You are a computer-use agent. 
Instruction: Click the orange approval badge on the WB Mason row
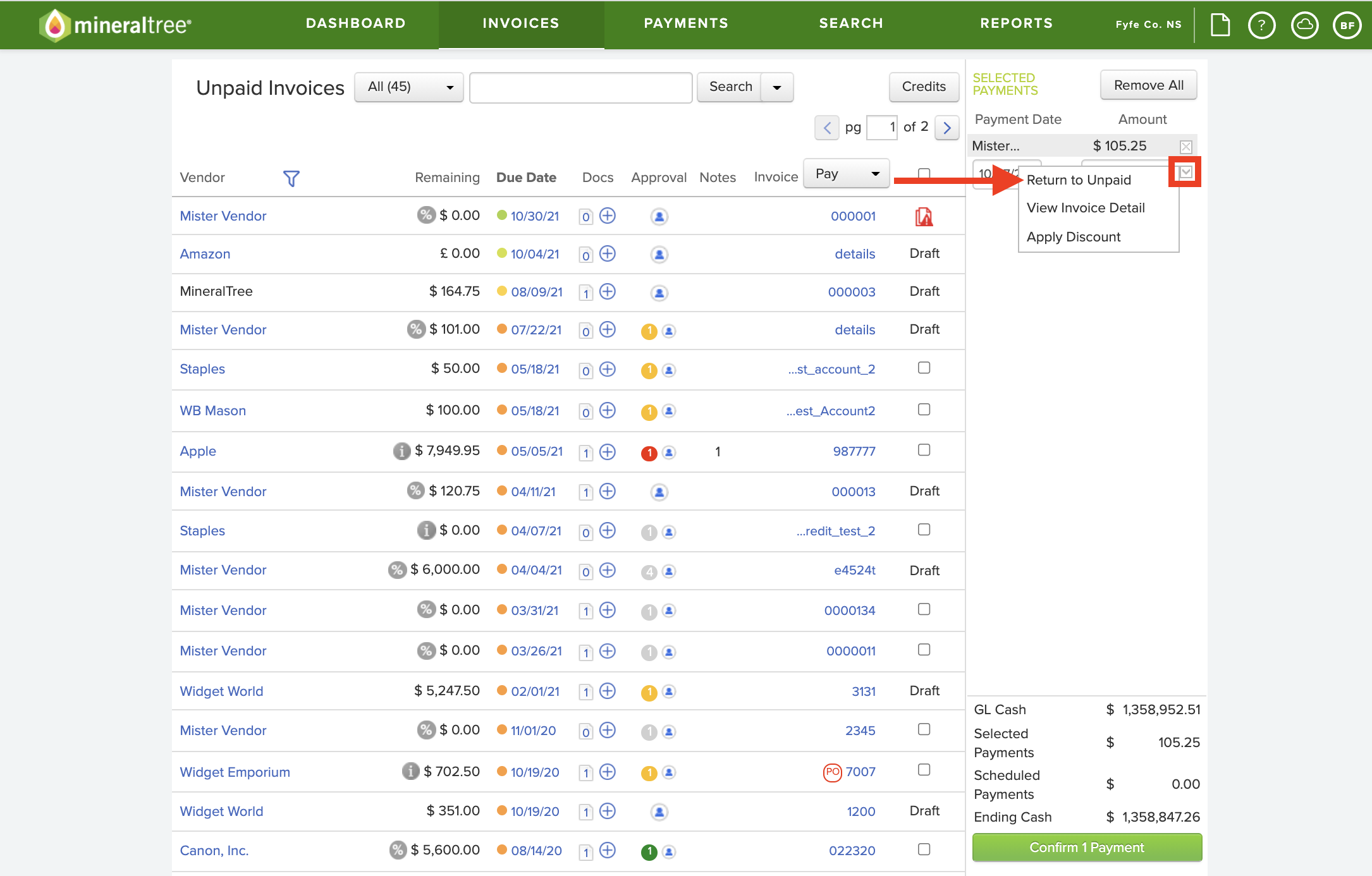pyautogui.click(x=649, y=412)
